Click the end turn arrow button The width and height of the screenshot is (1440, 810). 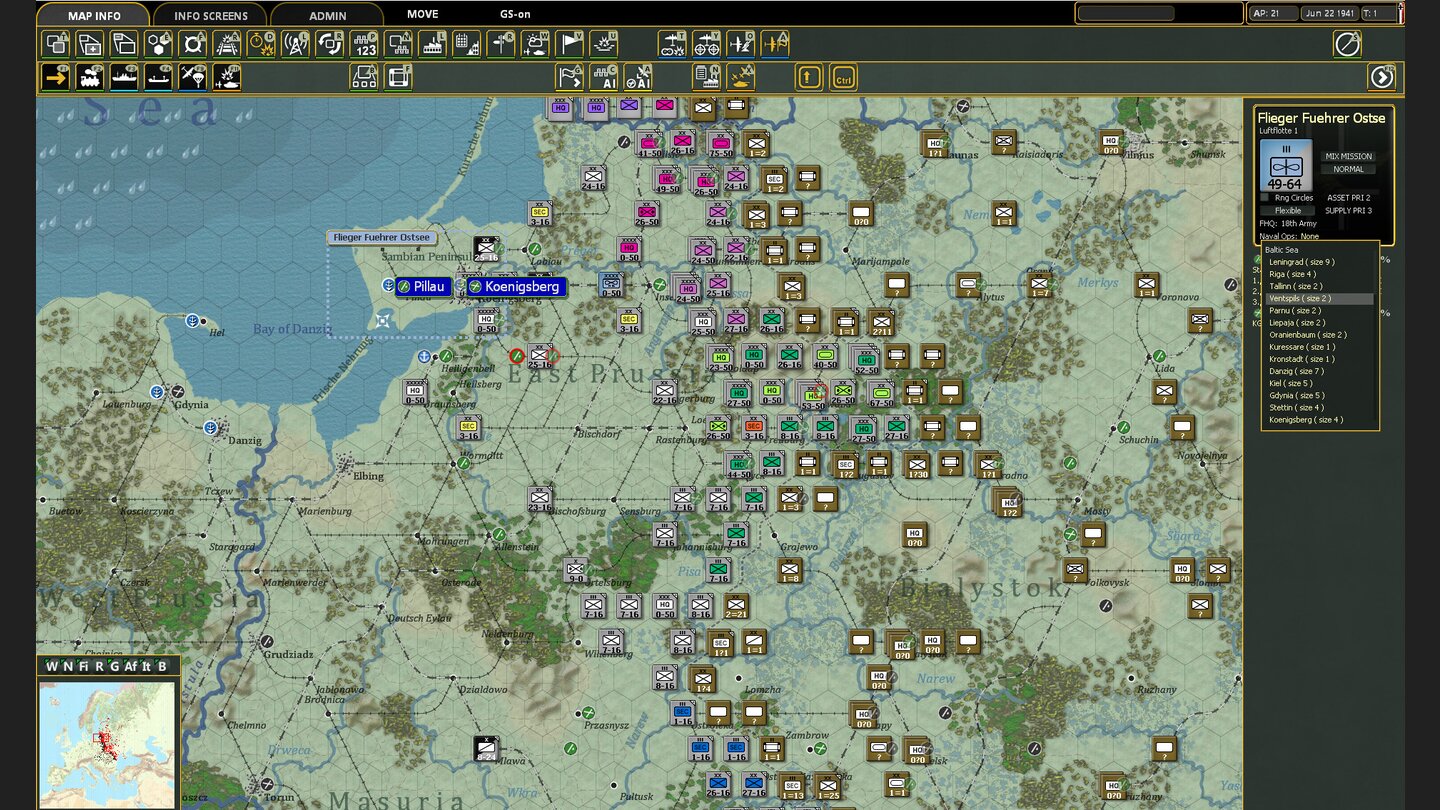point(1381,77)
